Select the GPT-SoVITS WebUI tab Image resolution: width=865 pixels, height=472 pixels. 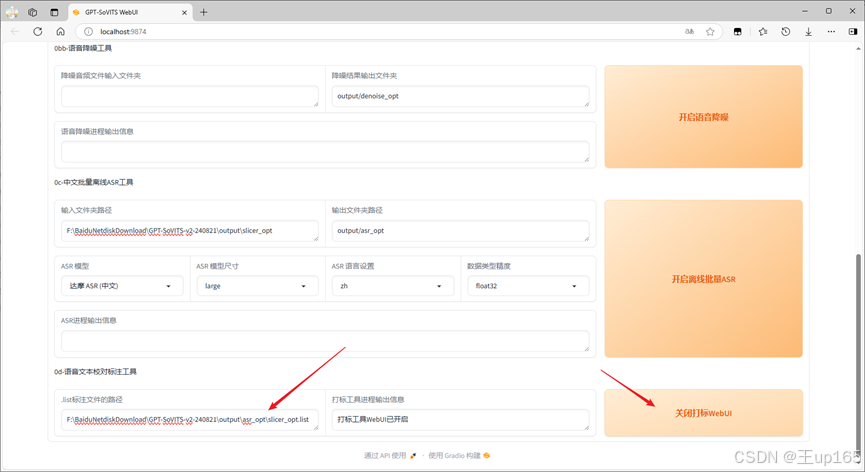click(130, 12)
